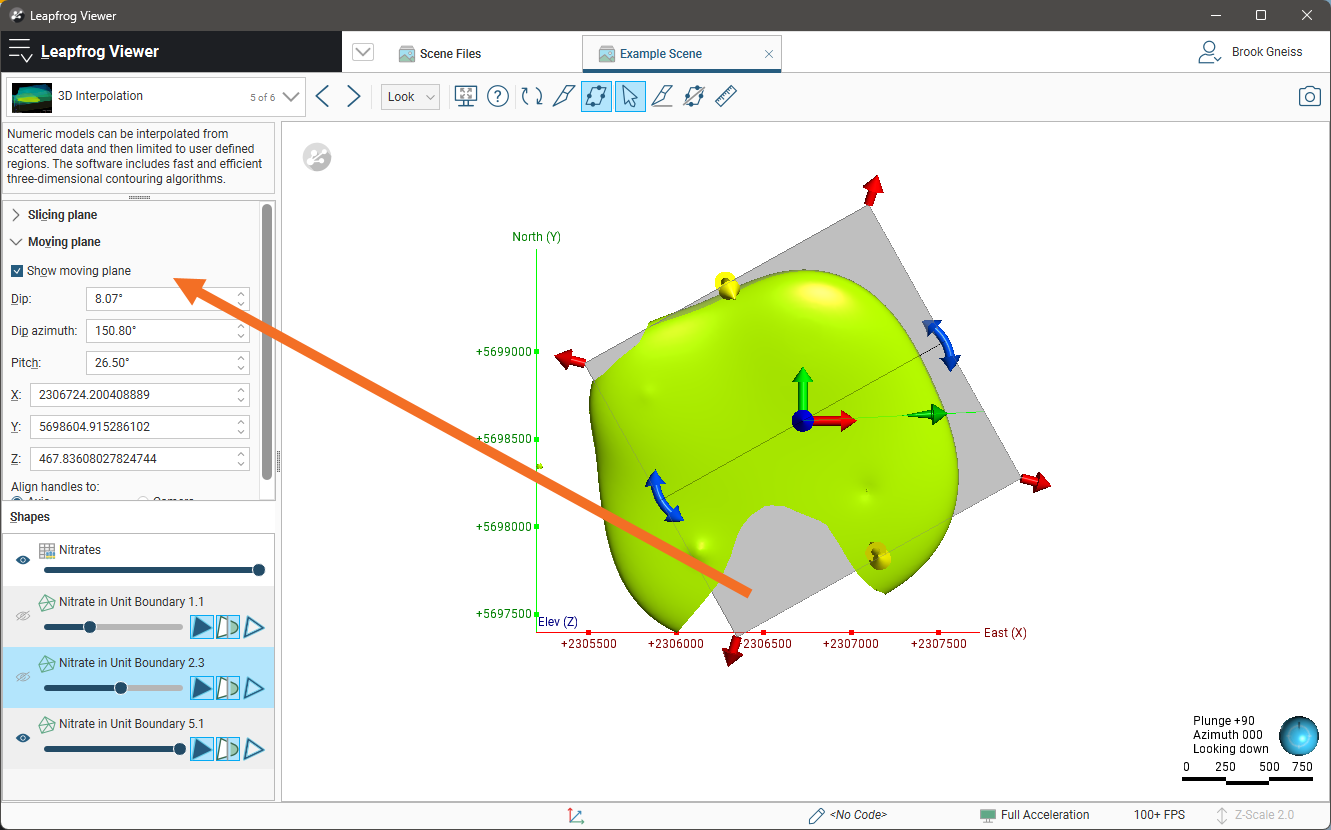
Task: Click the Z-Scale 2.0 status label
Action: tap(1265, 815)
